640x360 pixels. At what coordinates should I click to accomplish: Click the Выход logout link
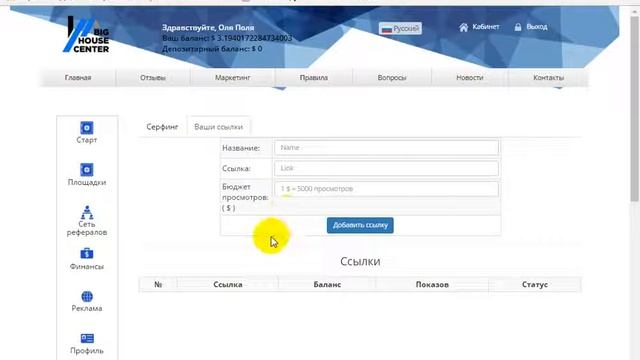(x=537, y=27)
